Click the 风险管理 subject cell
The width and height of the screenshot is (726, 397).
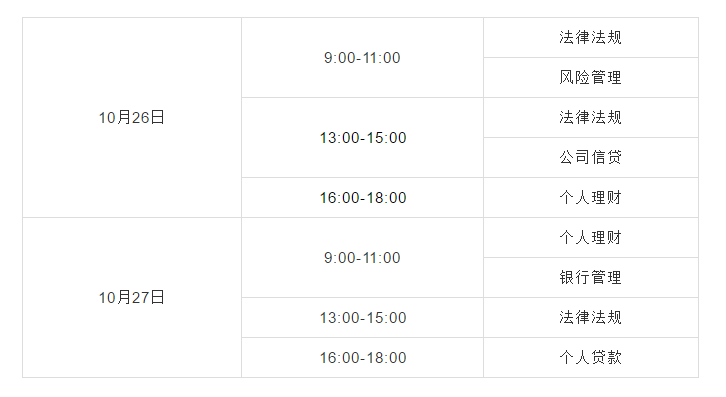pyautogui.click(x=590, y=77)
